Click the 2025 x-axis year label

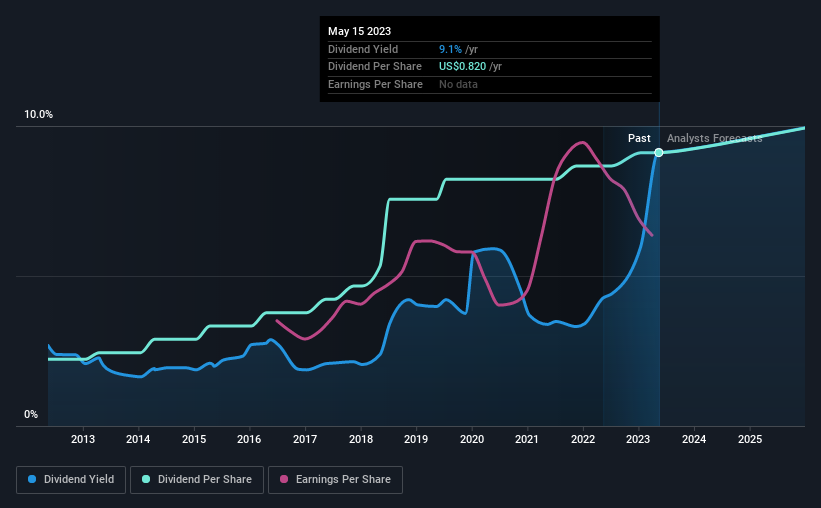coord(750,439)
